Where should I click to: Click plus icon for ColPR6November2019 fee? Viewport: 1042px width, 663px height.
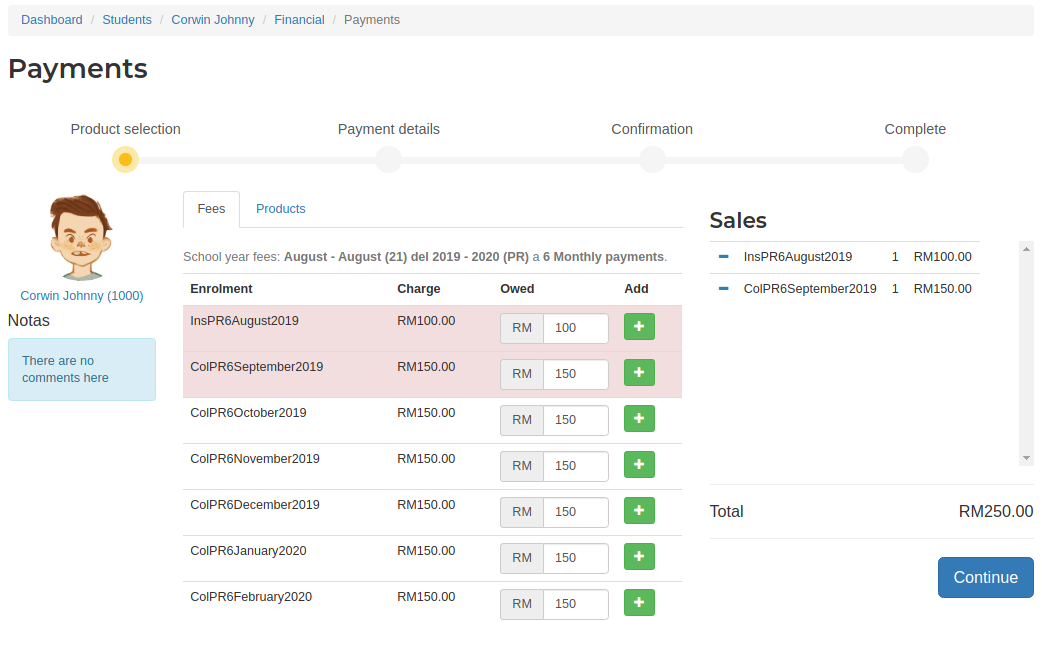639,465
